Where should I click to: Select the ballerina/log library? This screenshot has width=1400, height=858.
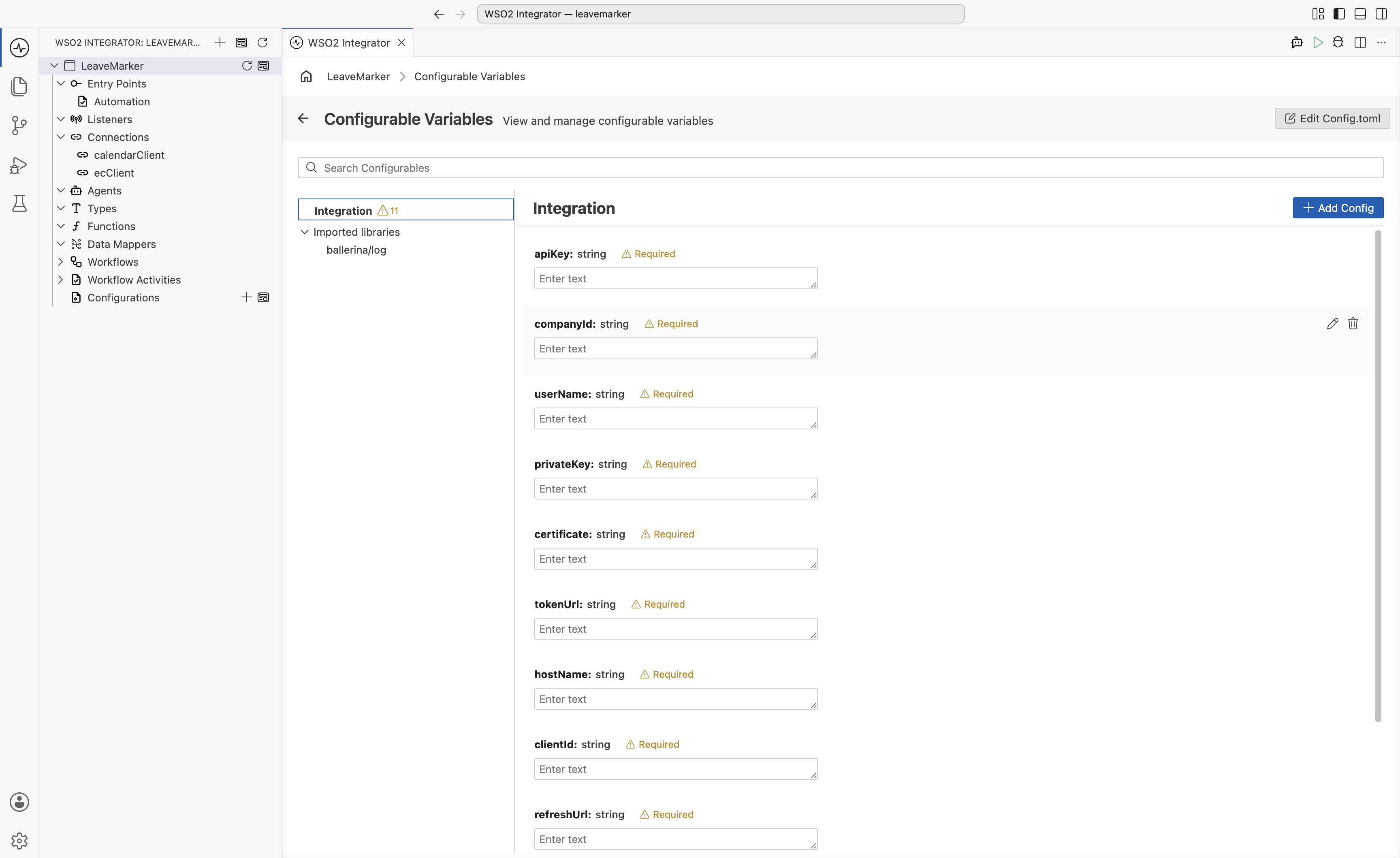(x=356, y=250)
